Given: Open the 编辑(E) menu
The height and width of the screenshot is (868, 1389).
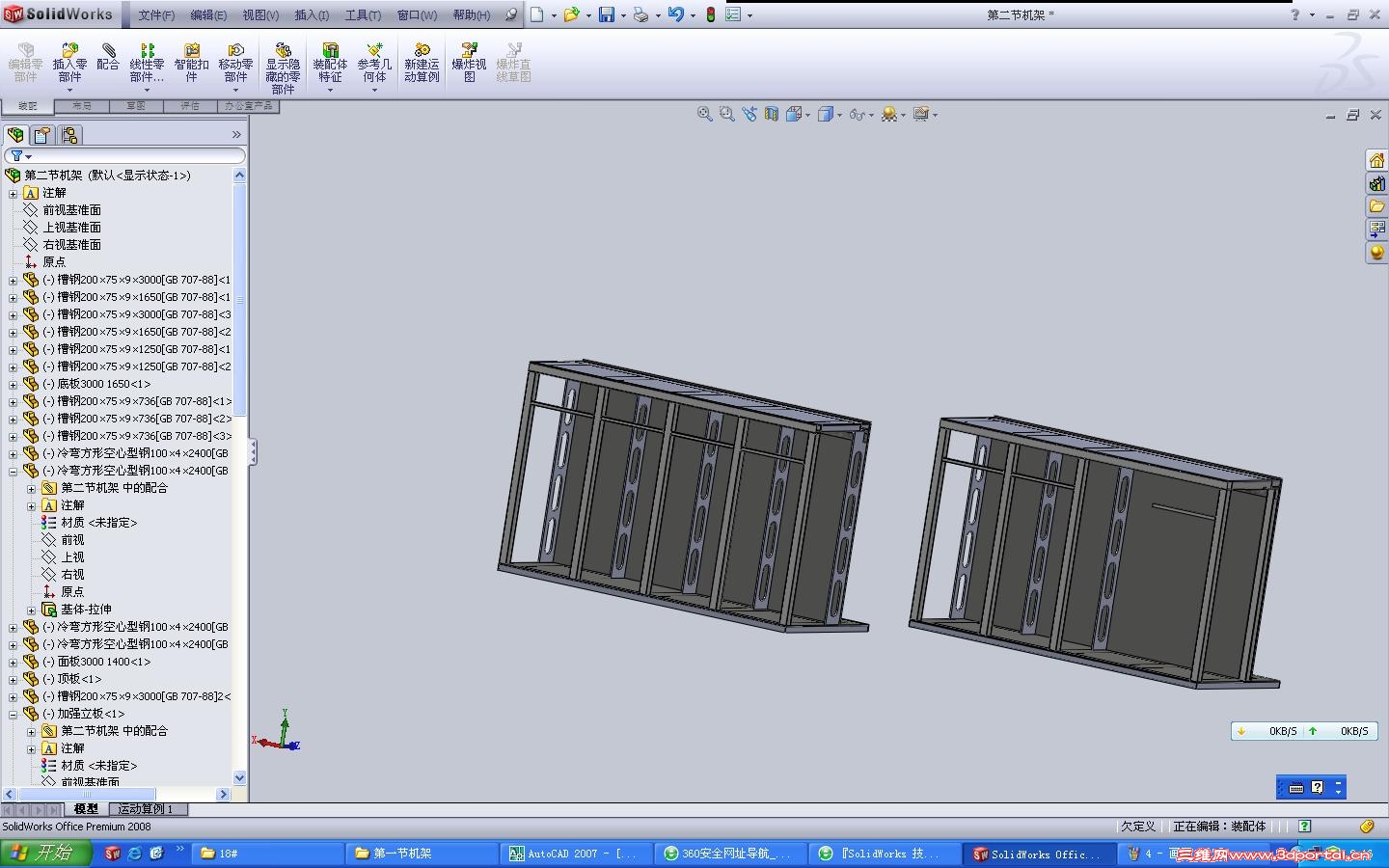Looking at the screenshot, I should (208, 14).
